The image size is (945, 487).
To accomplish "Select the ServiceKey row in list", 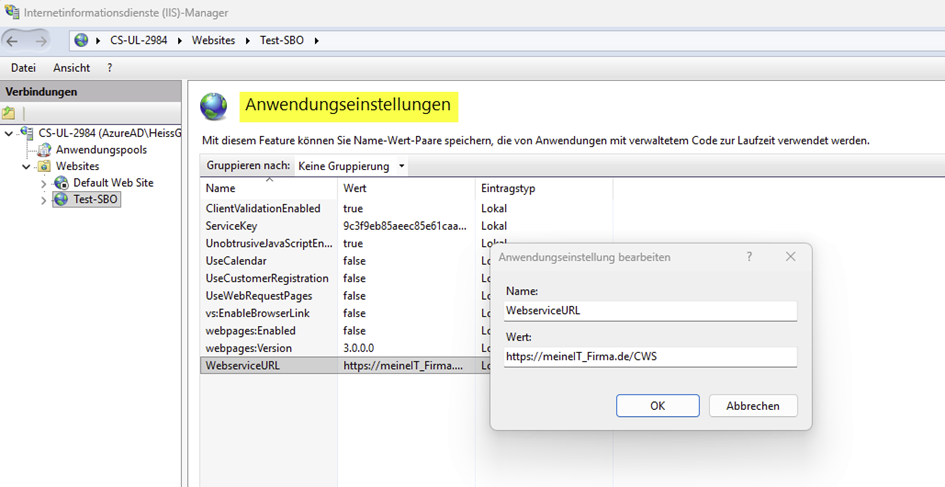I will click(232, 226).
